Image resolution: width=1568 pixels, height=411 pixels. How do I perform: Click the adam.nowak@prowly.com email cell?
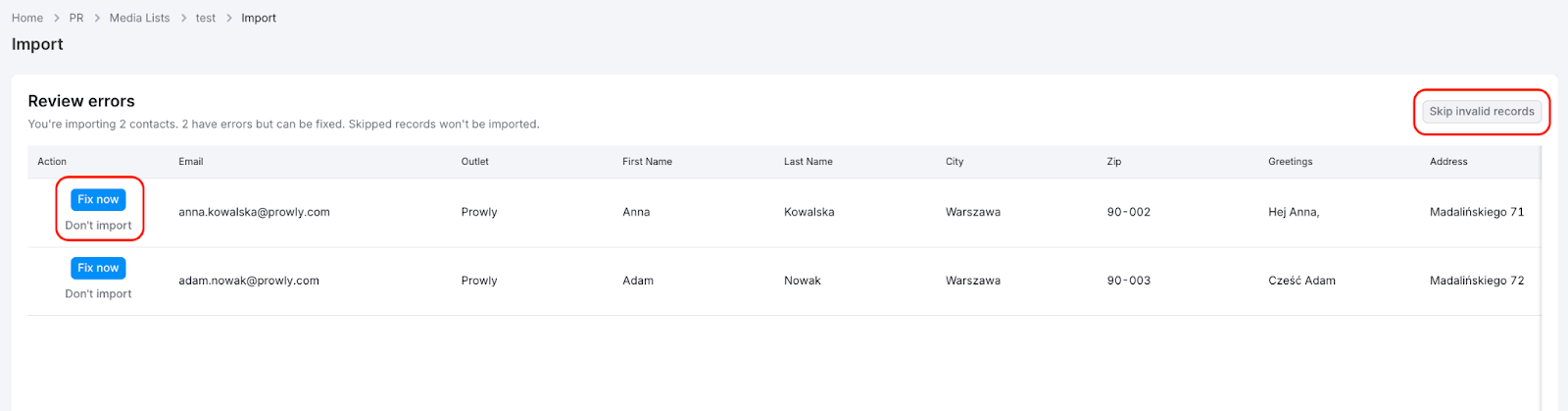[249, 281]
